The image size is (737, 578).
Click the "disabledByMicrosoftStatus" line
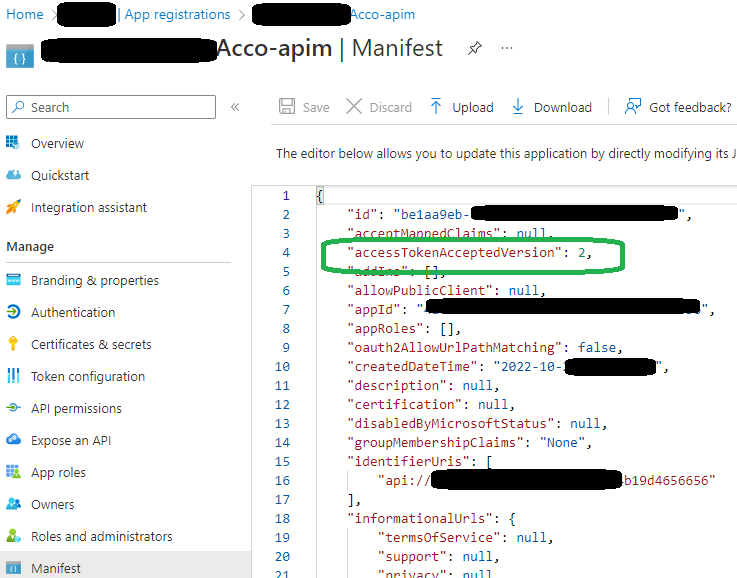click(477, 423)
